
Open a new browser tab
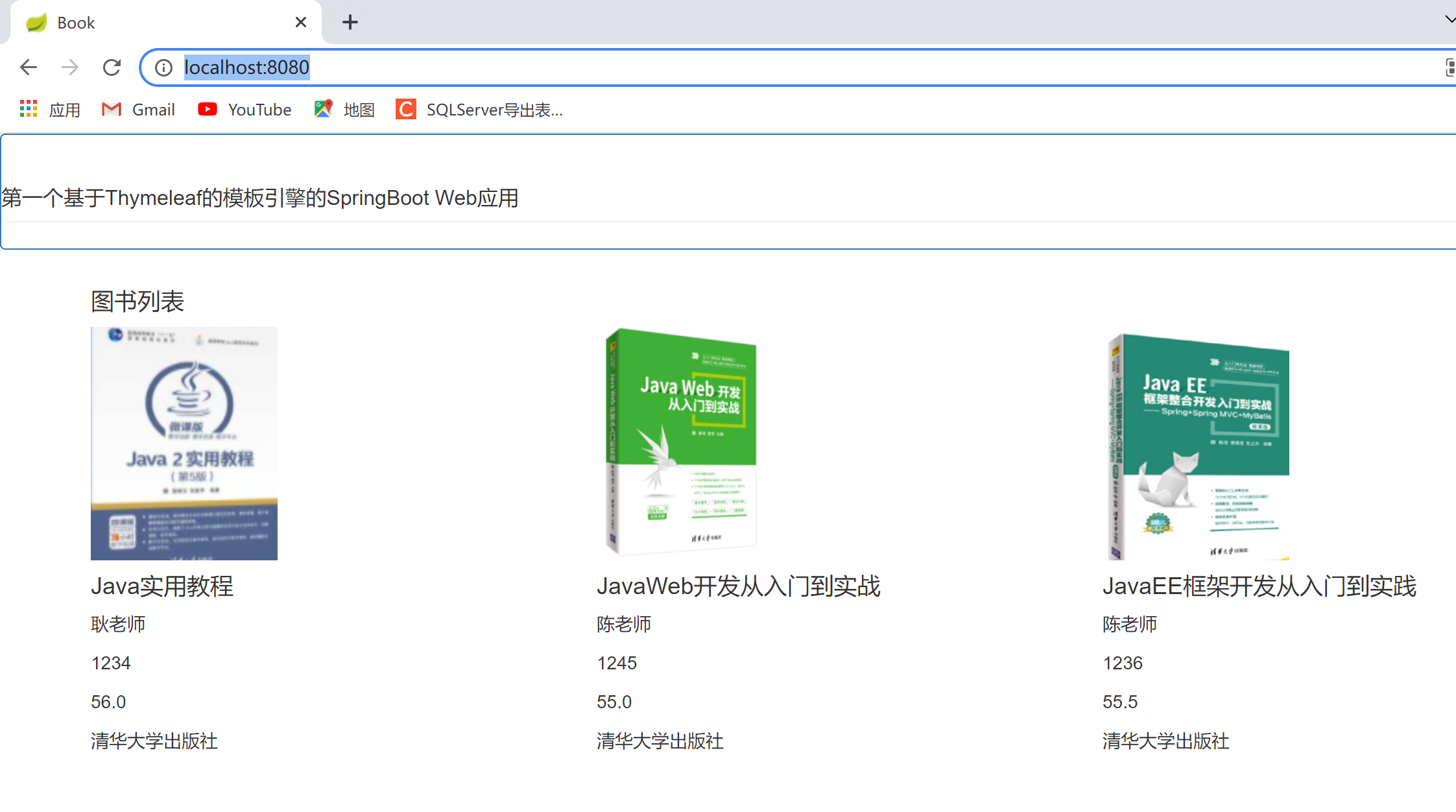(350, 23)
